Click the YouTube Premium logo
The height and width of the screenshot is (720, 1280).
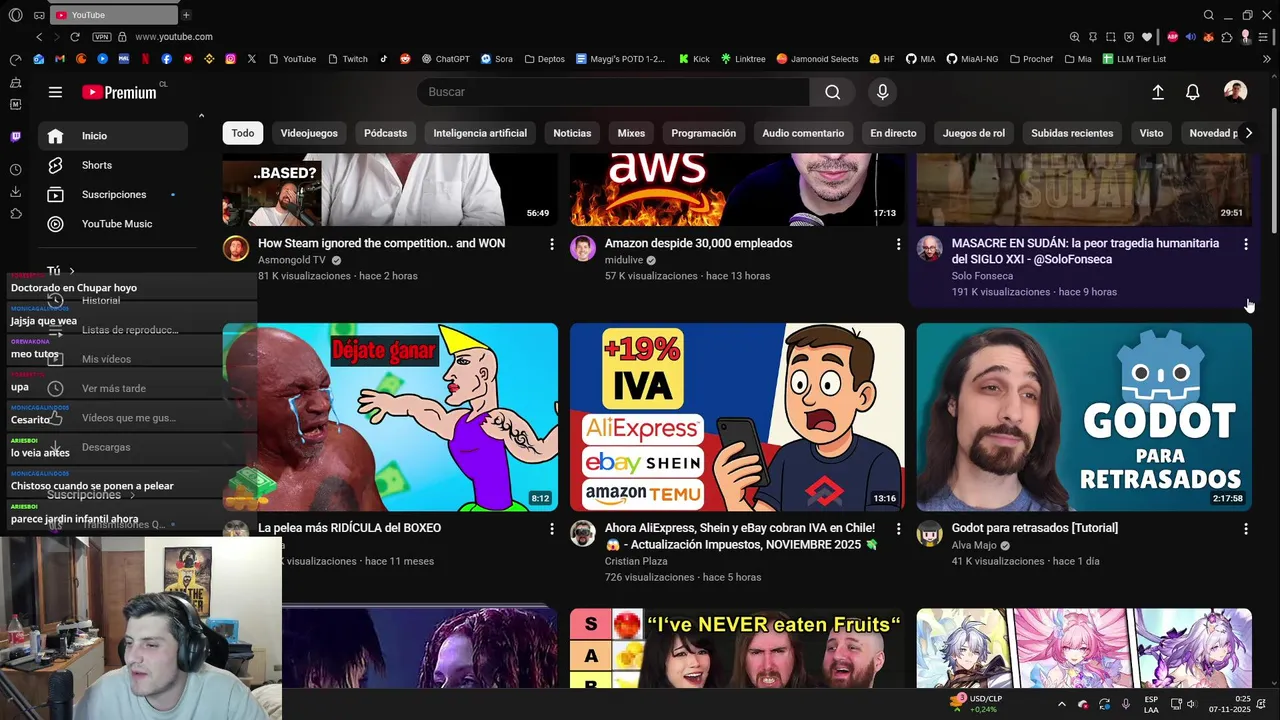tap(119, 92)
